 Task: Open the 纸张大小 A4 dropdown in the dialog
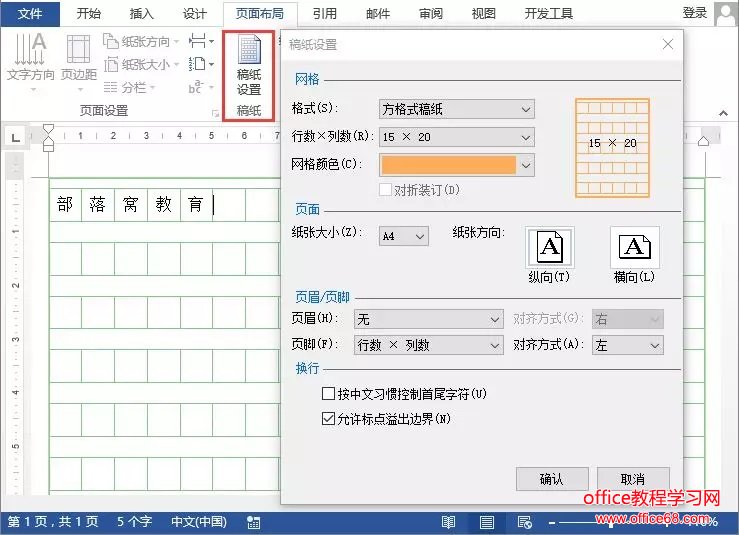click(x=404, y=236)
